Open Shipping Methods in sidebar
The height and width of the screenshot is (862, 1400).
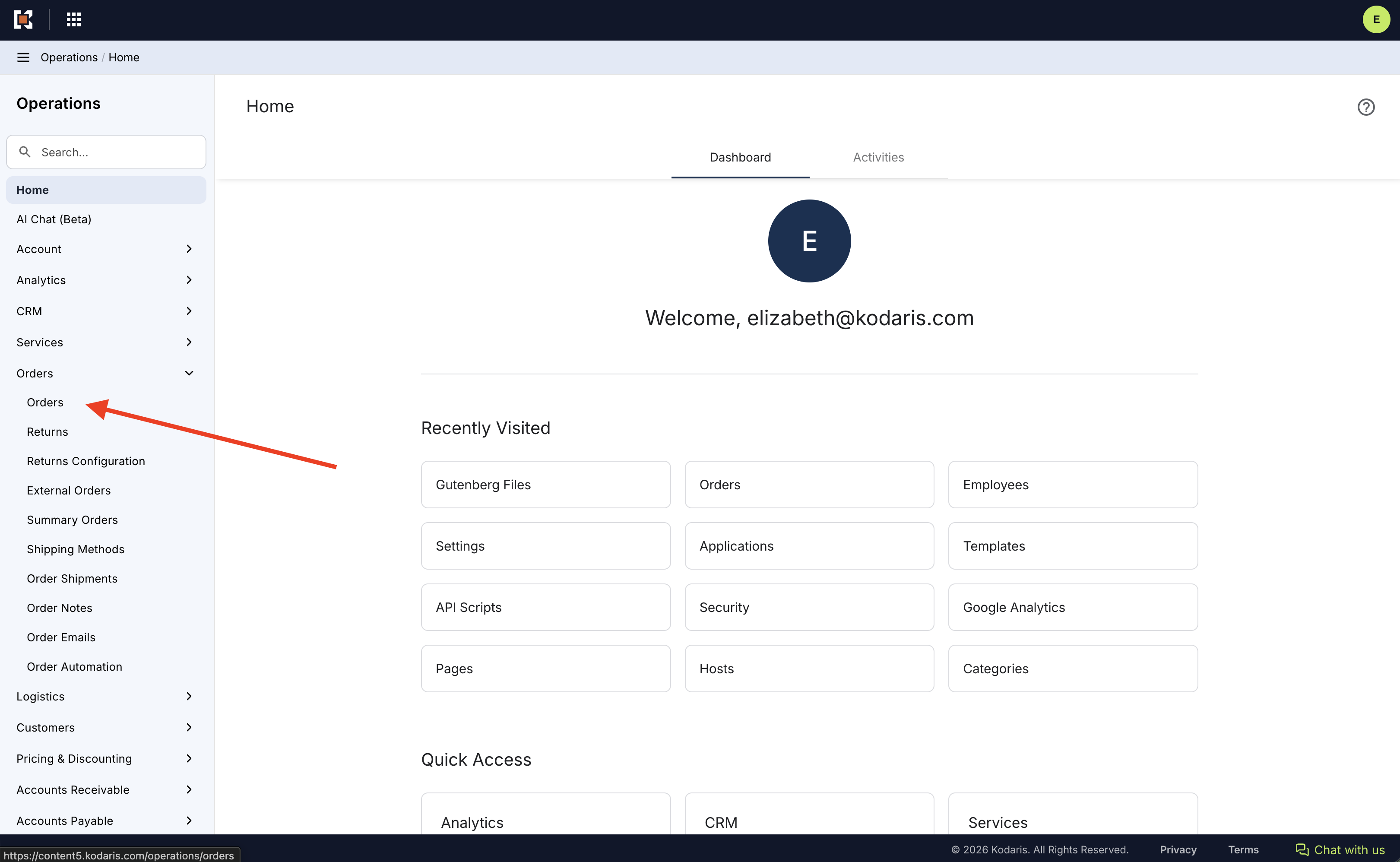76,550
